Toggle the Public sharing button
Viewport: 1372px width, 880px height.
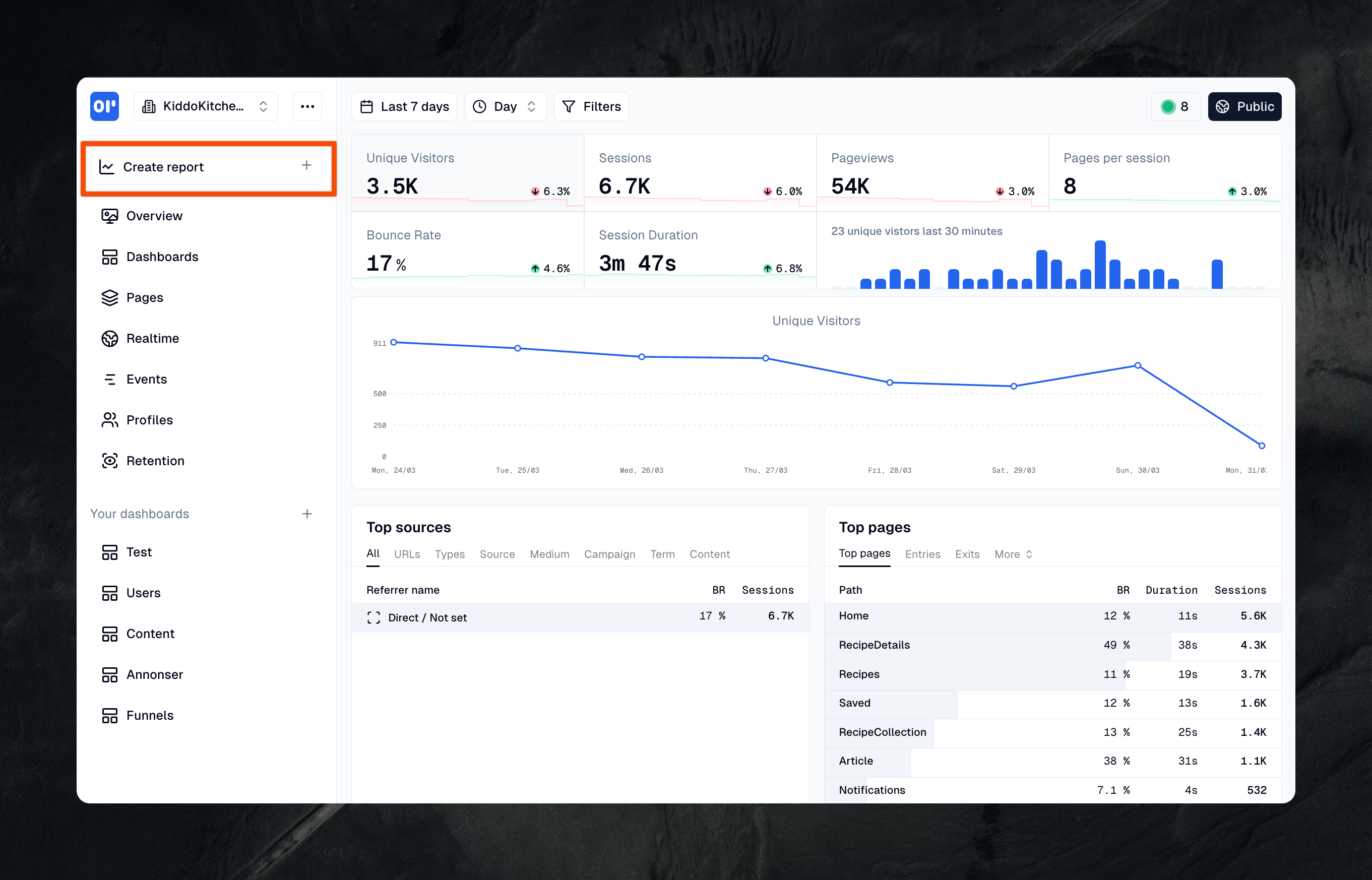(x=1244, y=106)
